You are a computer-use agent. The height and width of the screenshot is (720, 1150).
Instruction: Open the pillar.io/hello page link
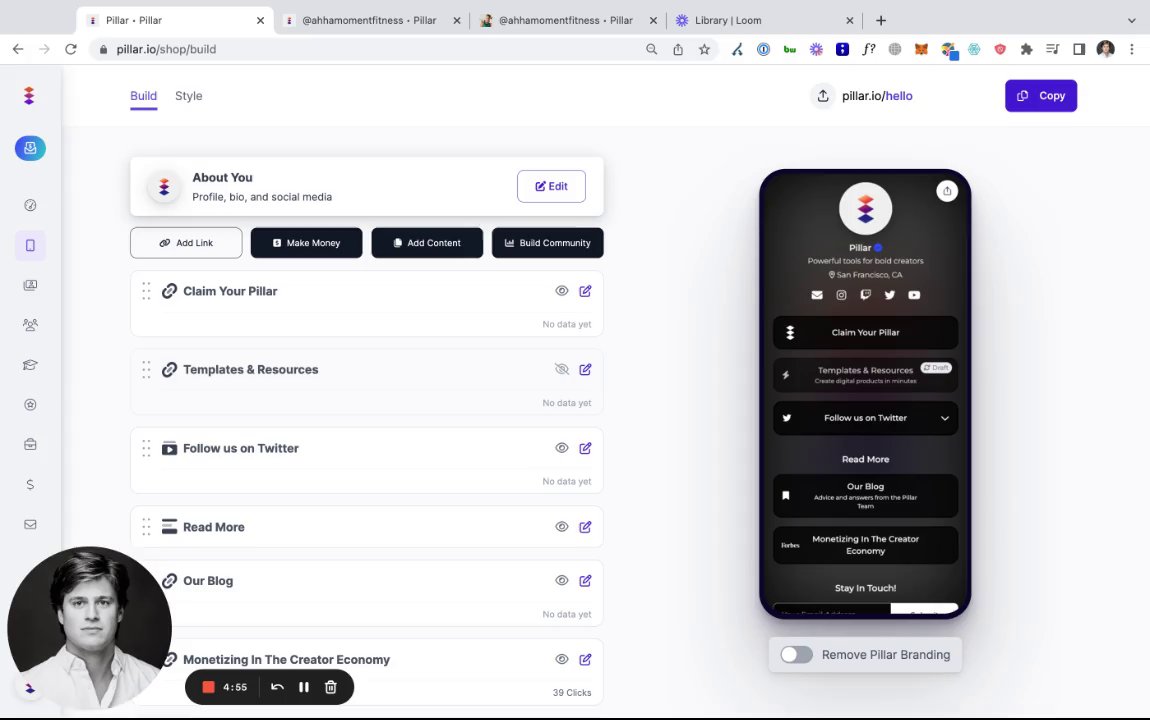click(877, 96)
